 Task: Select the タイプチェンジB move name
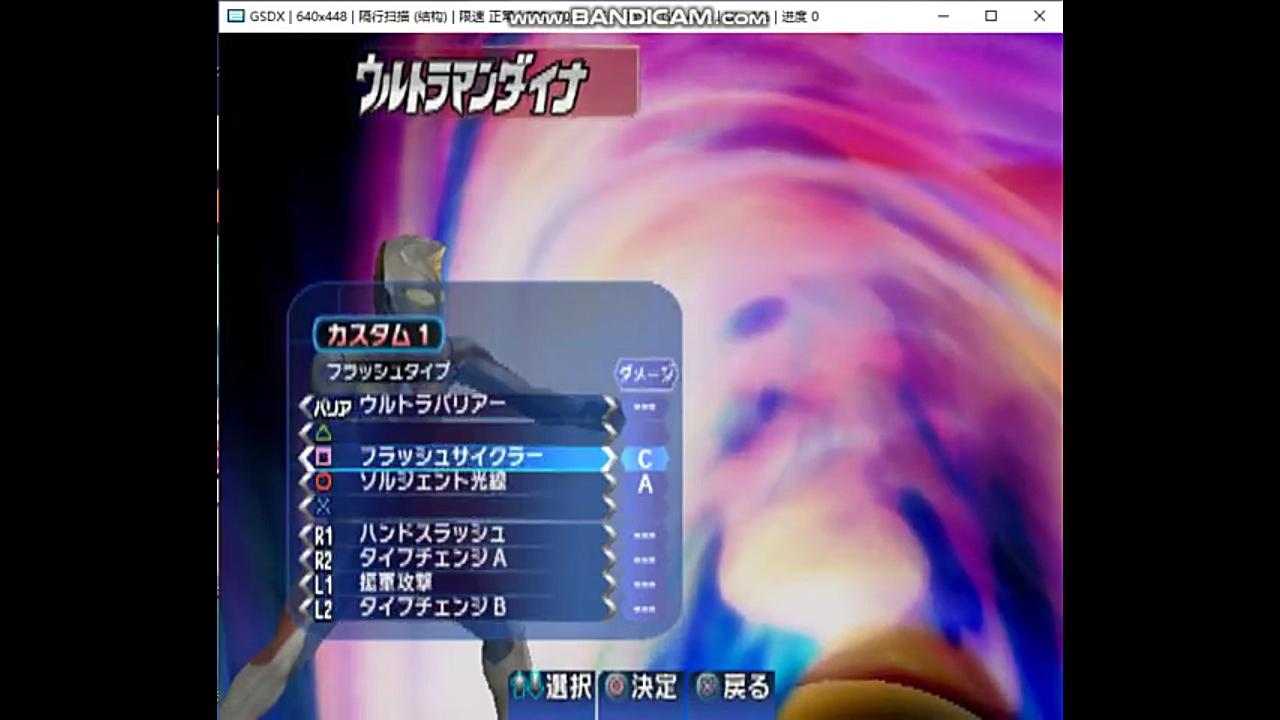click(433, 608)
